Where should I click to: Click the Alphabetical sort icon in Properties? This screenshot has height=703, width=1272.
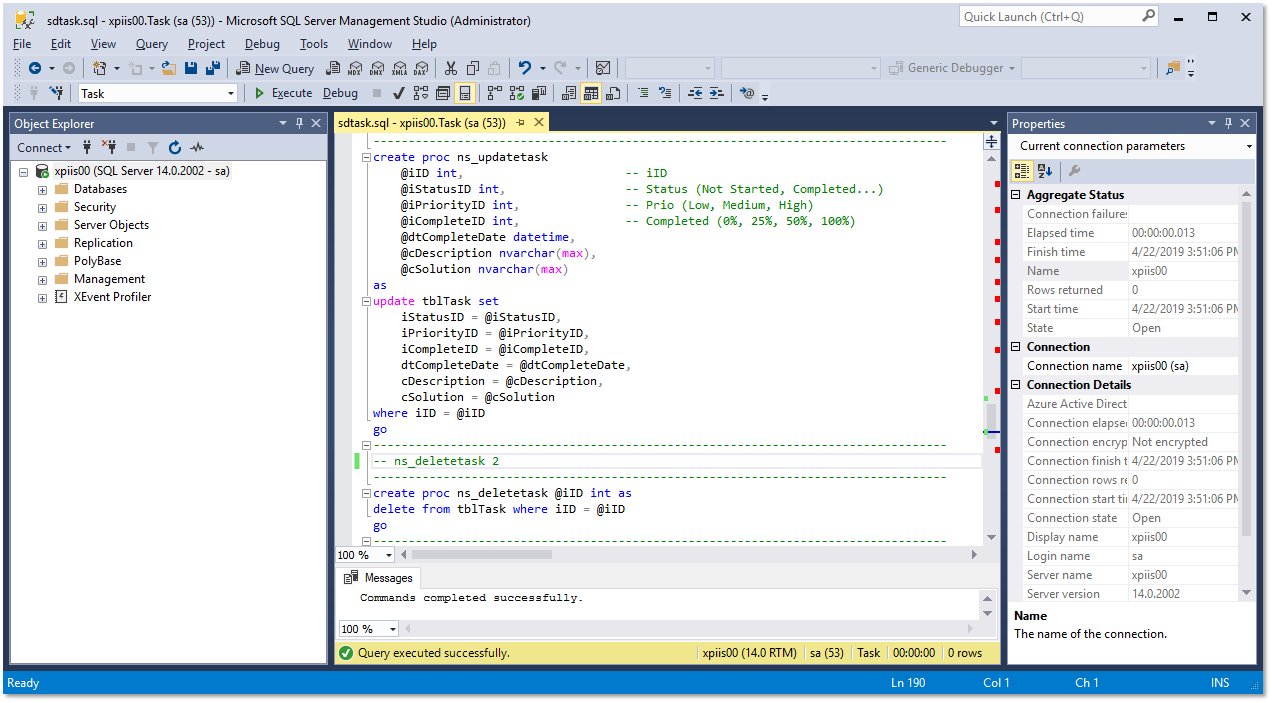[1044, 171]
